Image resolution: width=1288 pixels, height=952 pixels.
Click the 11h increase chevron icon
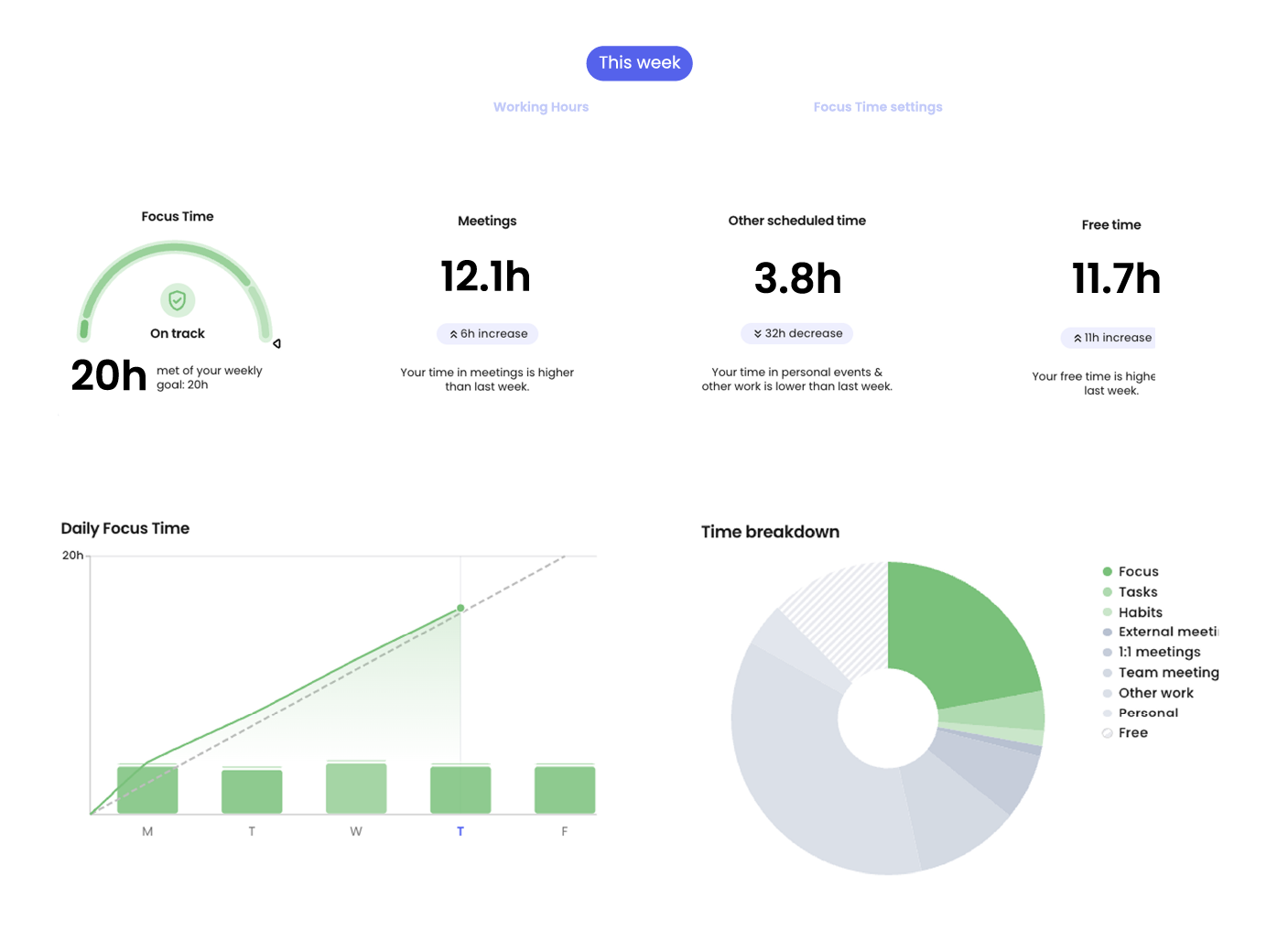pos(1077,338)
